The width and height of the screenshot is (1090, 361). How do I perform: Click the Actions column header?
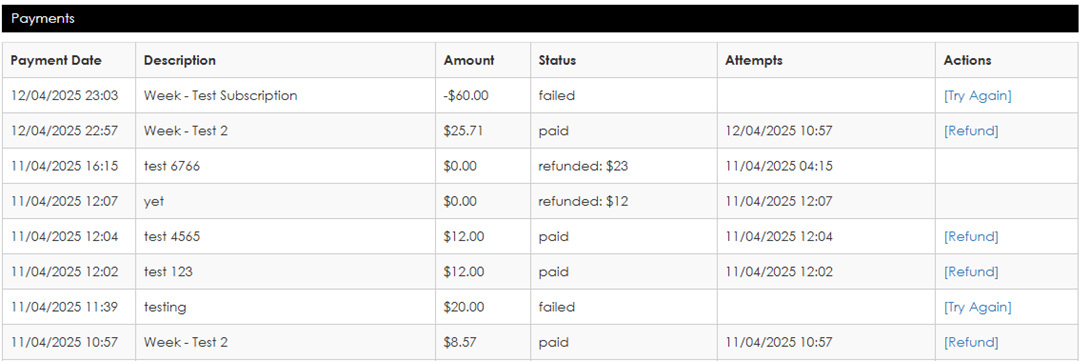[967, 61]
